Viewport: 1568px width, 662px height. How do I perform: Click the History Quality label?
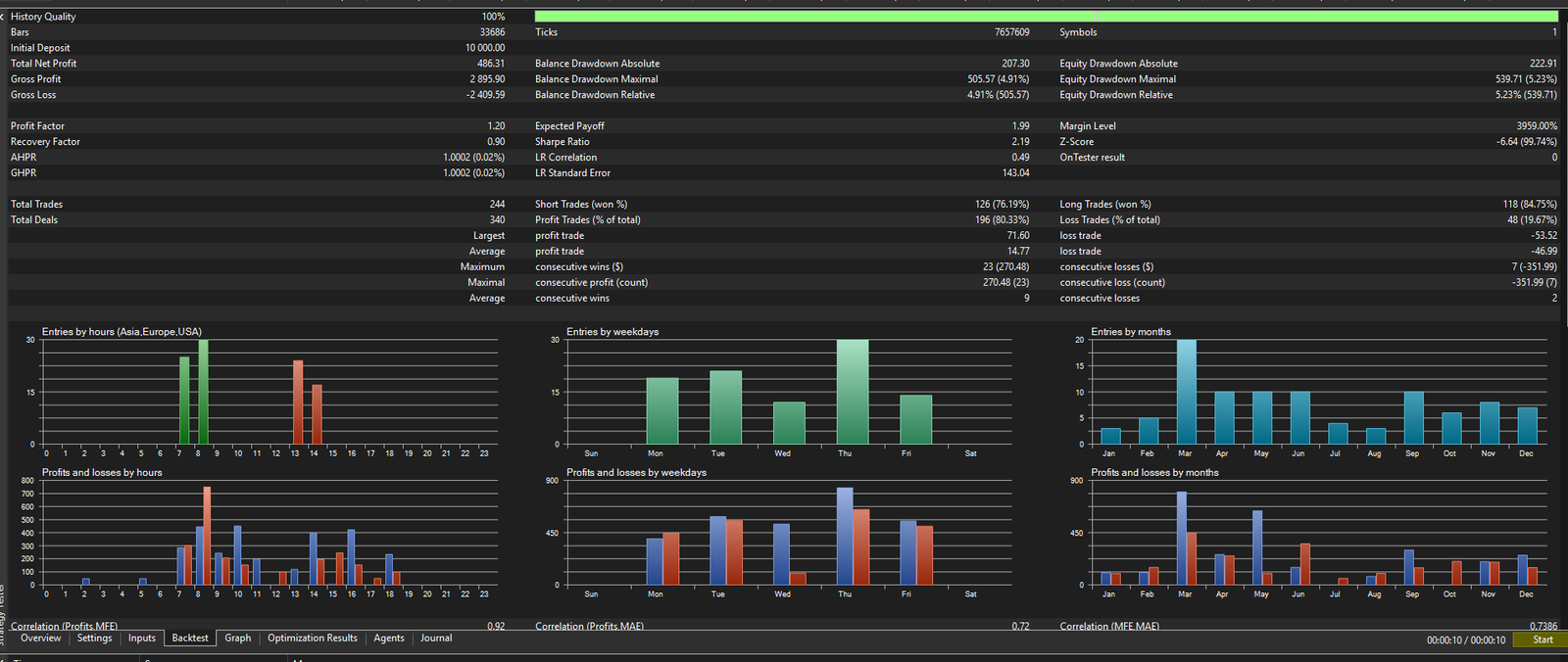click(x=43, y=17)
